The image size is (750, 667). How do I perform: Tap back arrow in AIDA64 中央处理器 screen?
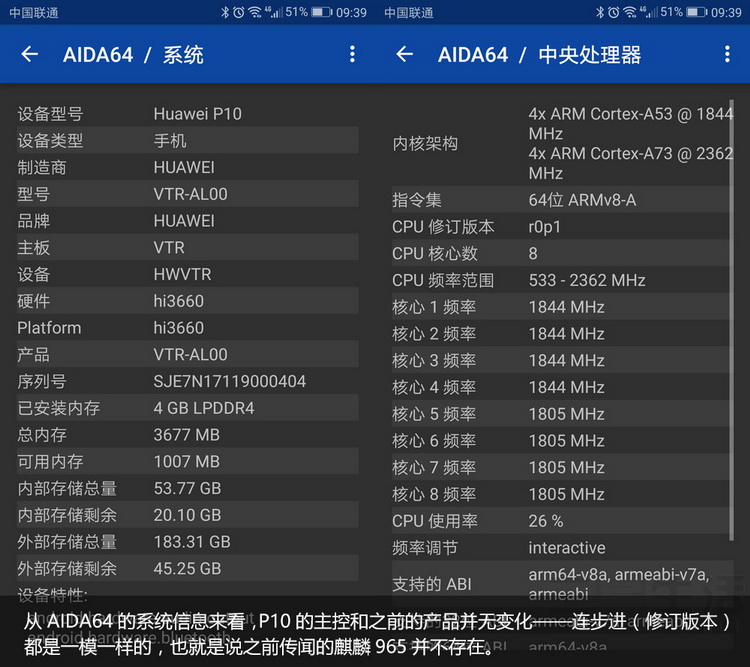(405, 54)
